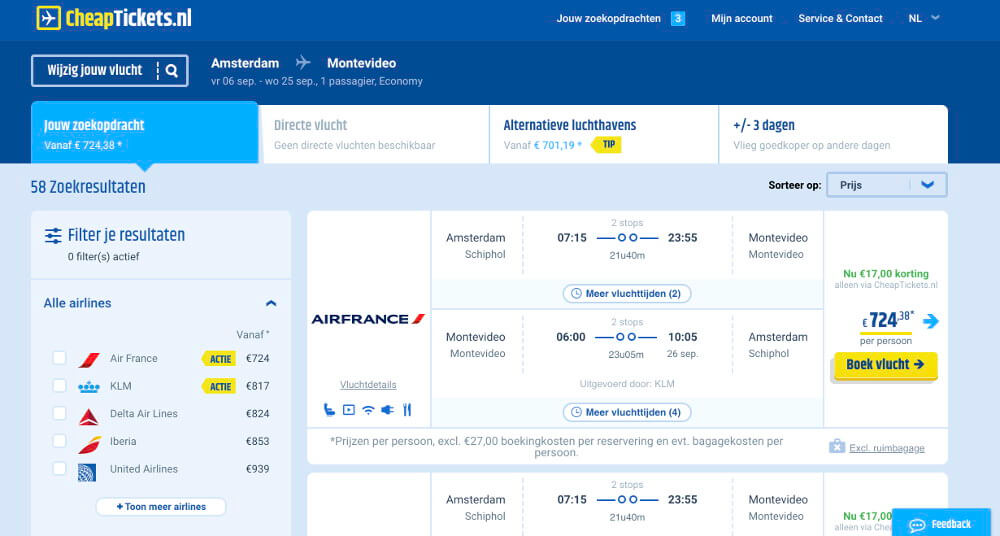
Task: Open the NL language dropdown
Action: pyautogui.click(x=923, y=19)
